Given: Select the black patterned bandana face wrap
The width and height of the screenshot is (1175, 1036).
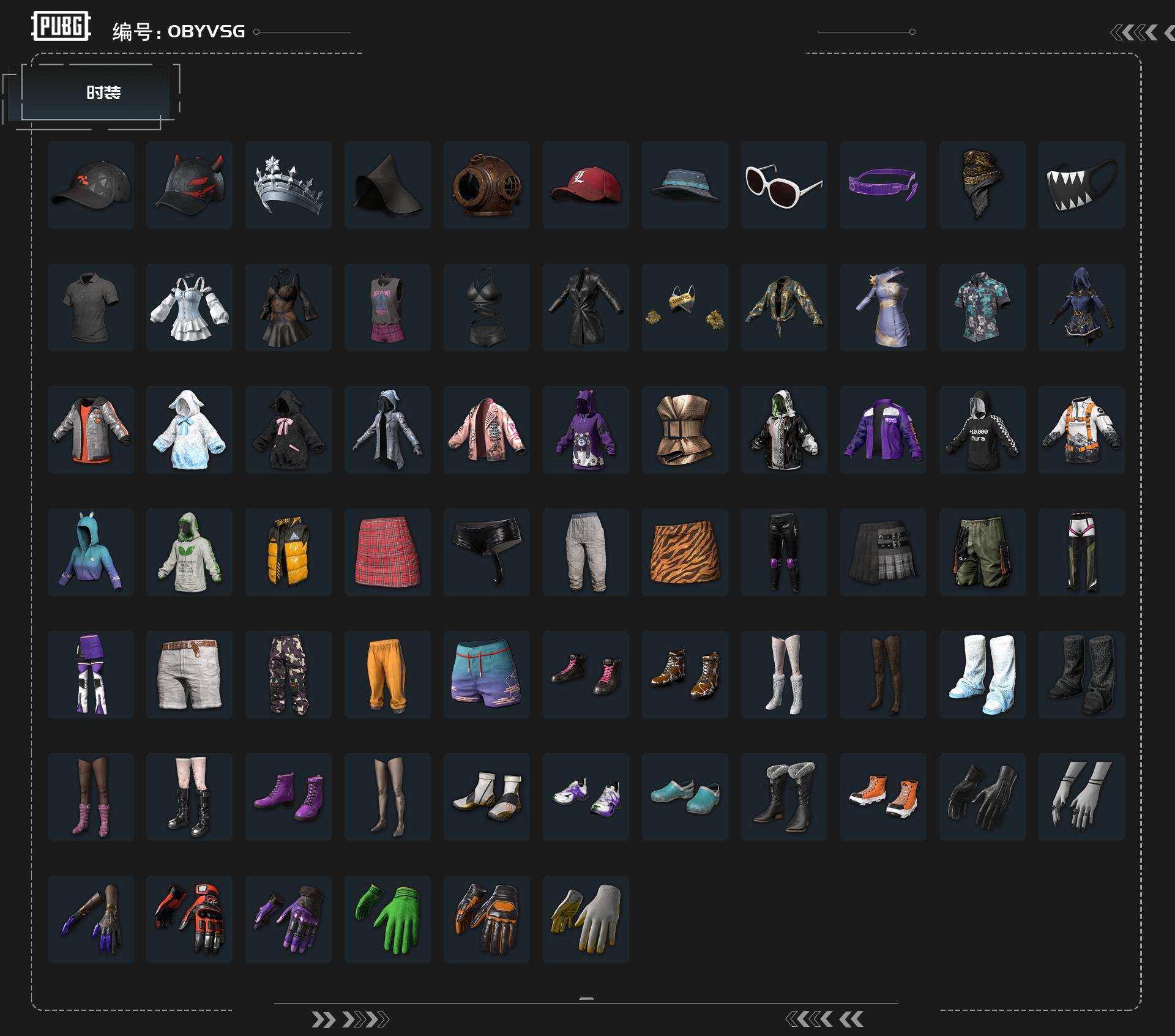Looking at the screenshot, I should pyautogui.click(x=982, y=185).
